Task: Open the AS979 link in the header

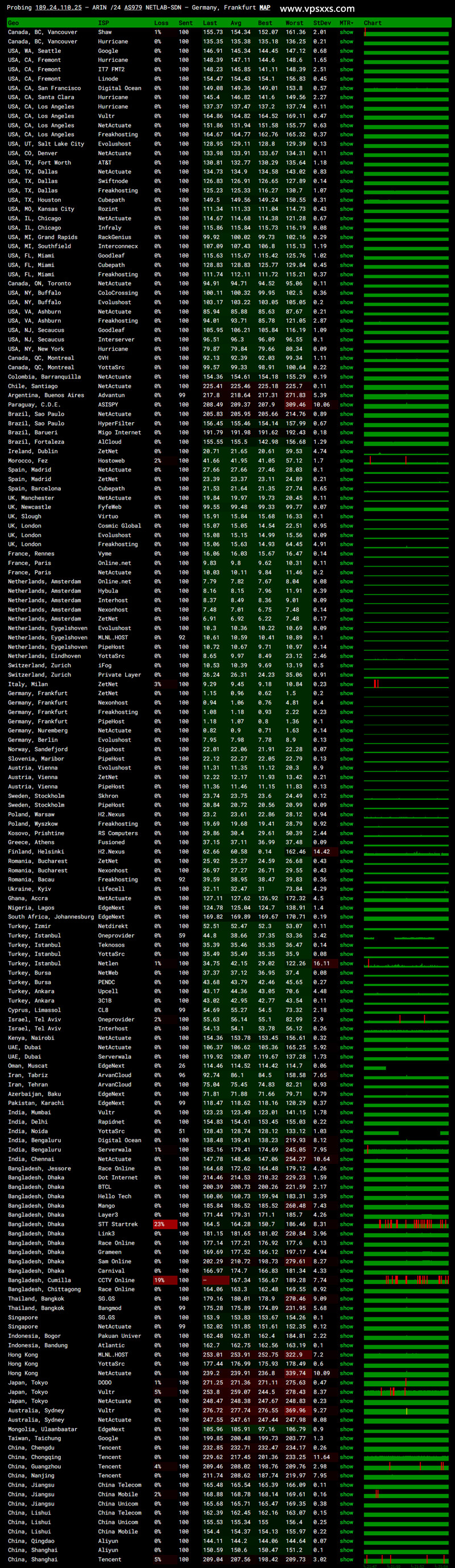Action: coord(133,8)
